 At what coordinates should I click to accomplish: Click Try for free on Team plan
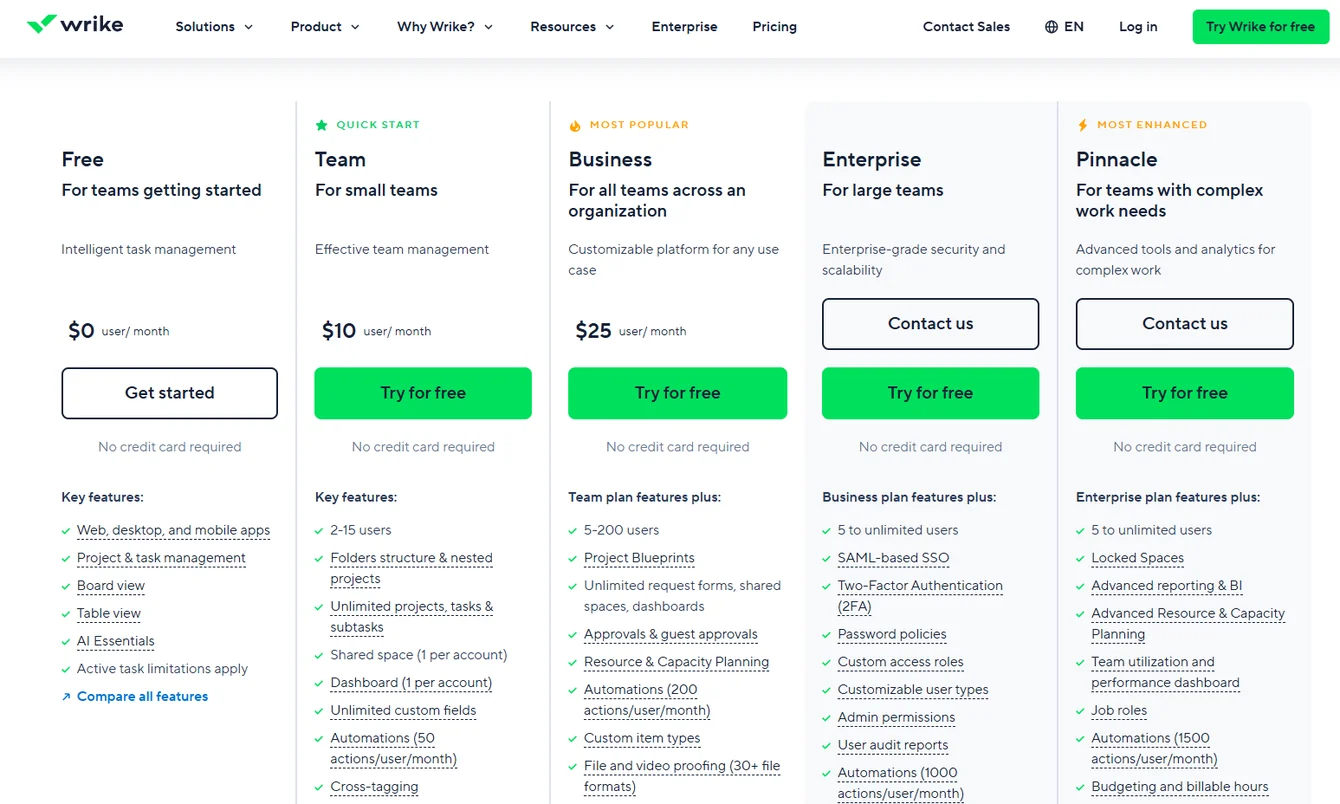423,393
